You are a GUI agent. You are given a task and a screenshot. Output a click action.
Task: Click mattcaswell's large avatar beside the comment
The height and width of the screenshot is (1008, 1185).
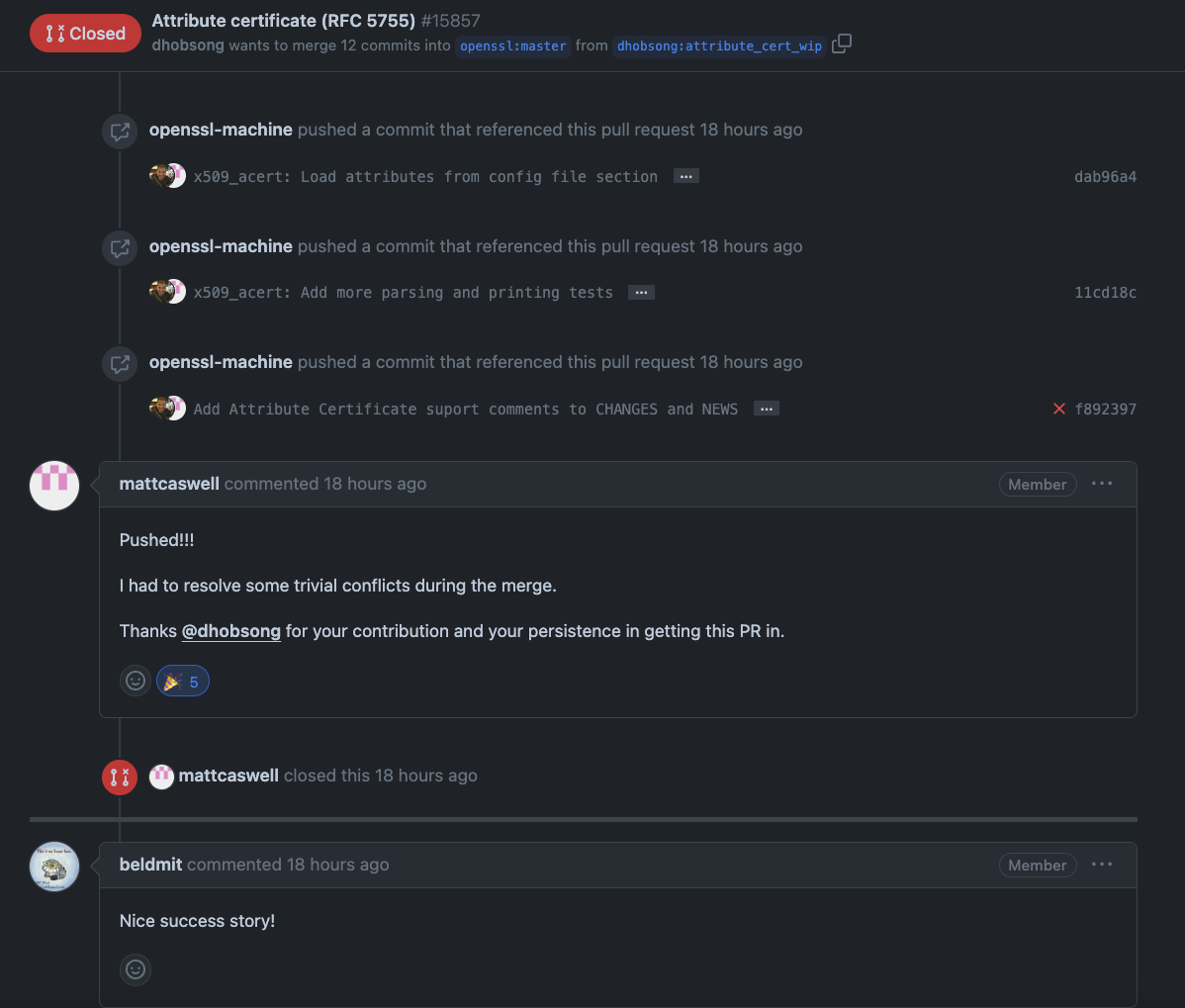coord(54,485)
